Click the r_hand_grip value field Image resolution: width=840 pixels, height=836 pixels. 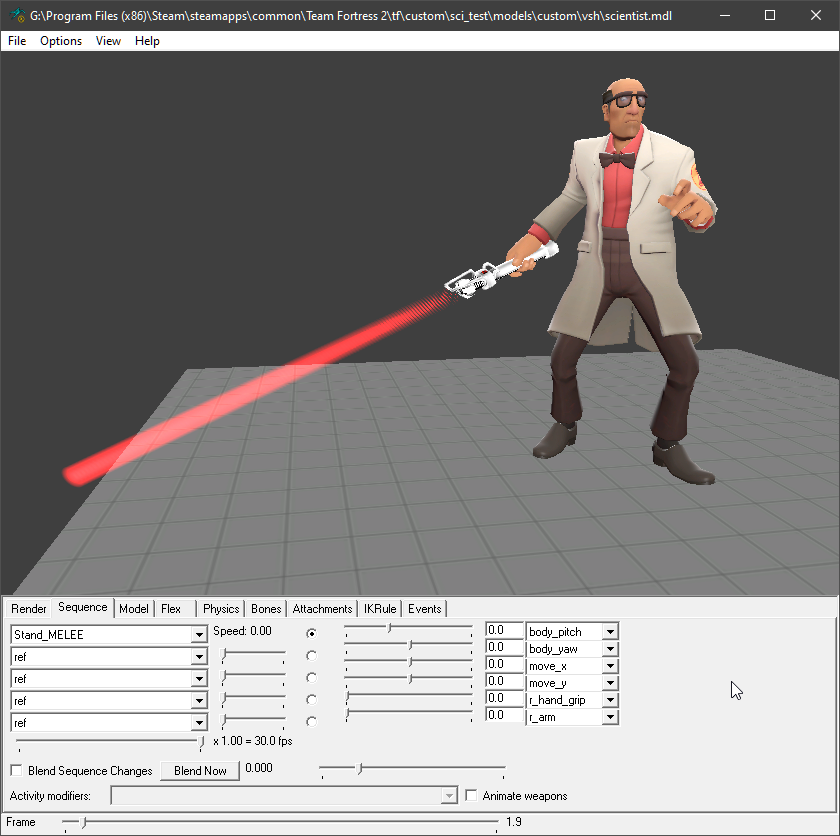coord(504,698)
